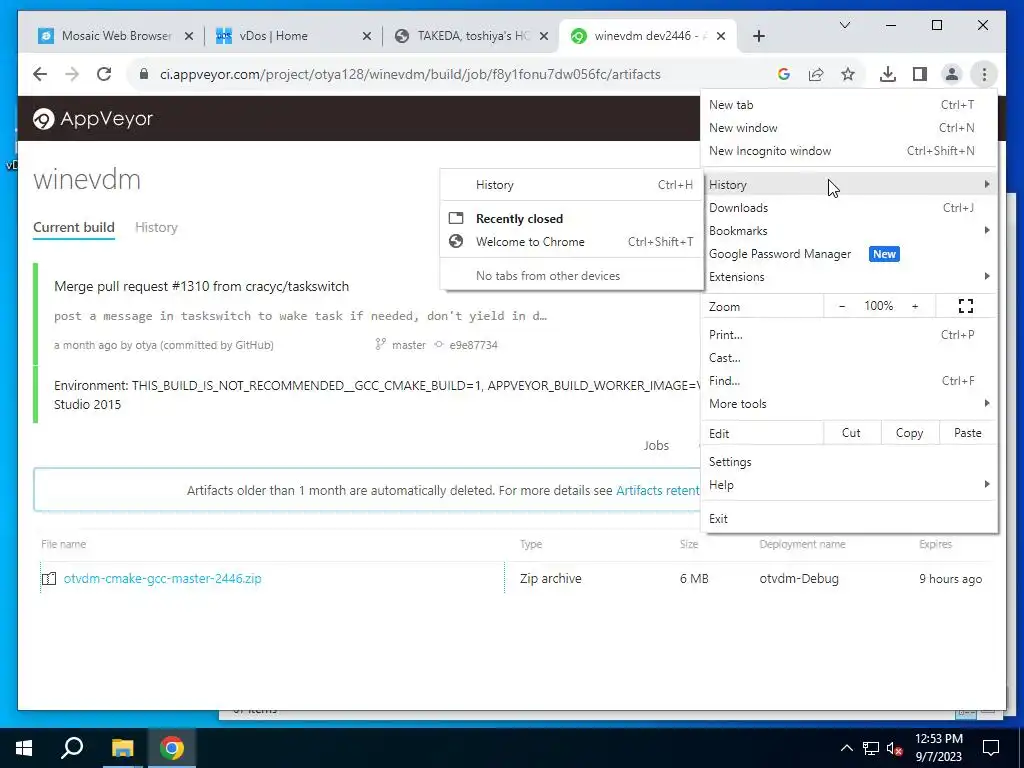Go back with the browser back arrow
Image resolution: width=1024 pixels, height=768 pixels.
40,74
